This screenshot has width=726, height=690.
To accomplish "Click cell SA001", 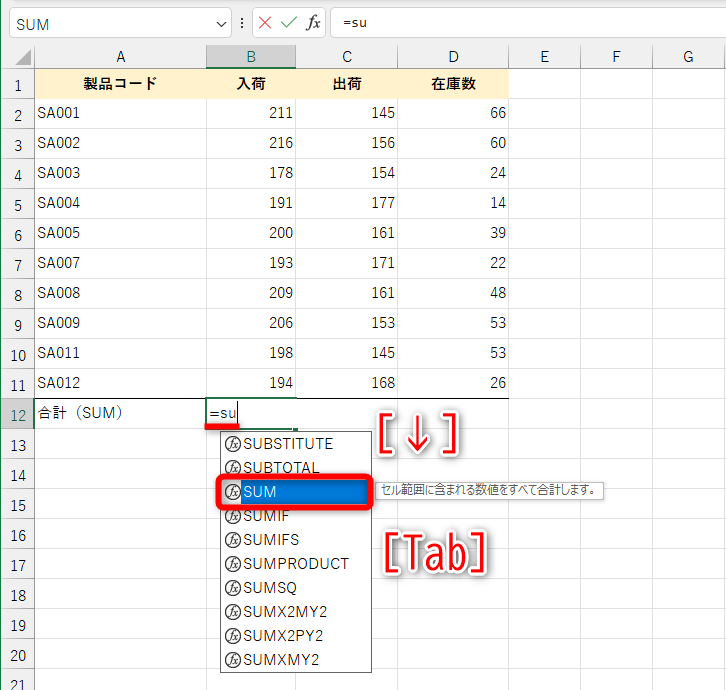I will point(120,113).
